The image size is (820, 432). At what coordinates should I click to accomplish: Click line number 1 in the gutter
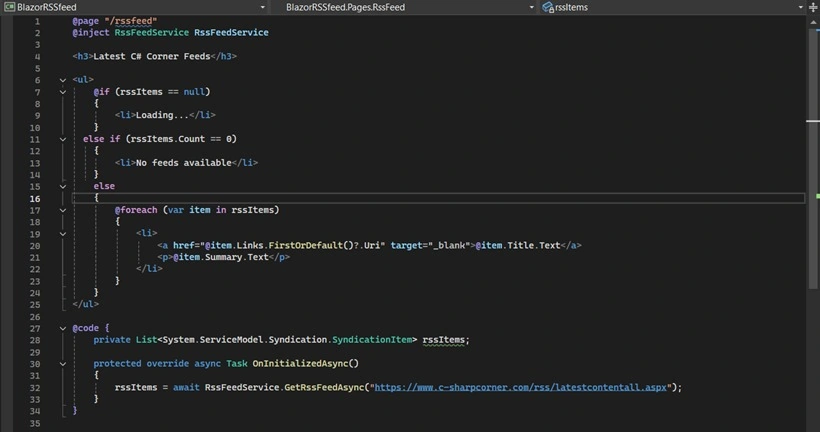click(x=37, y=21)
